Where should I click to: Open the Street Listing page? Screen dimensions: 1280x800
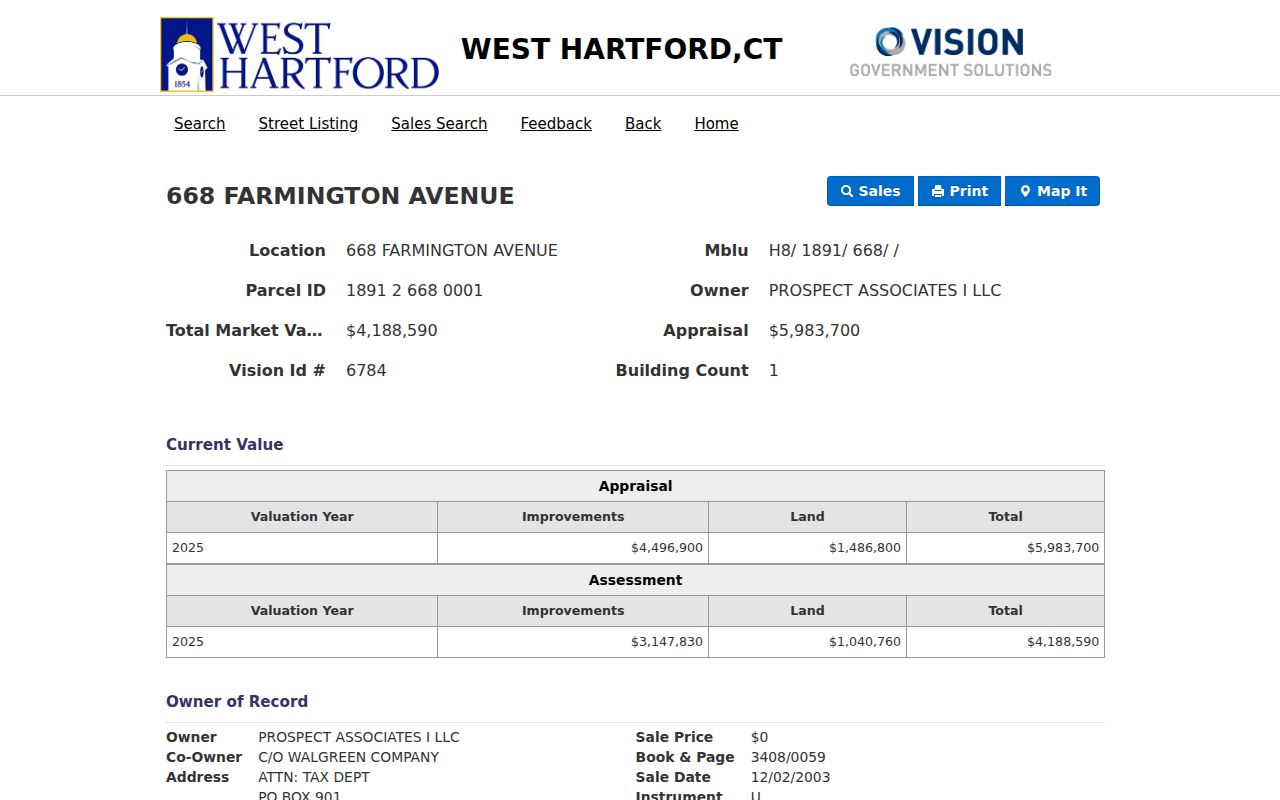[x=308, y=123]
